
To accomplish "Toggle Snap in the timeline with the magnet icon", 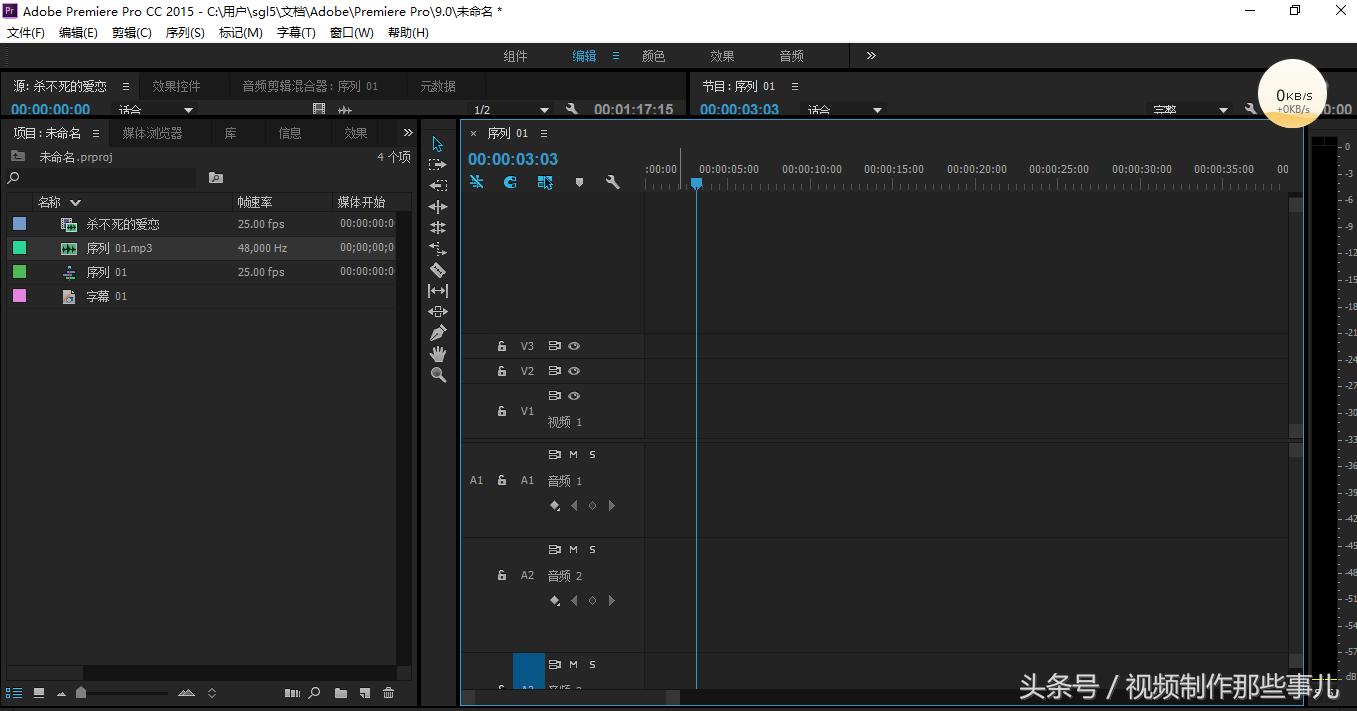I will (509, 182).
